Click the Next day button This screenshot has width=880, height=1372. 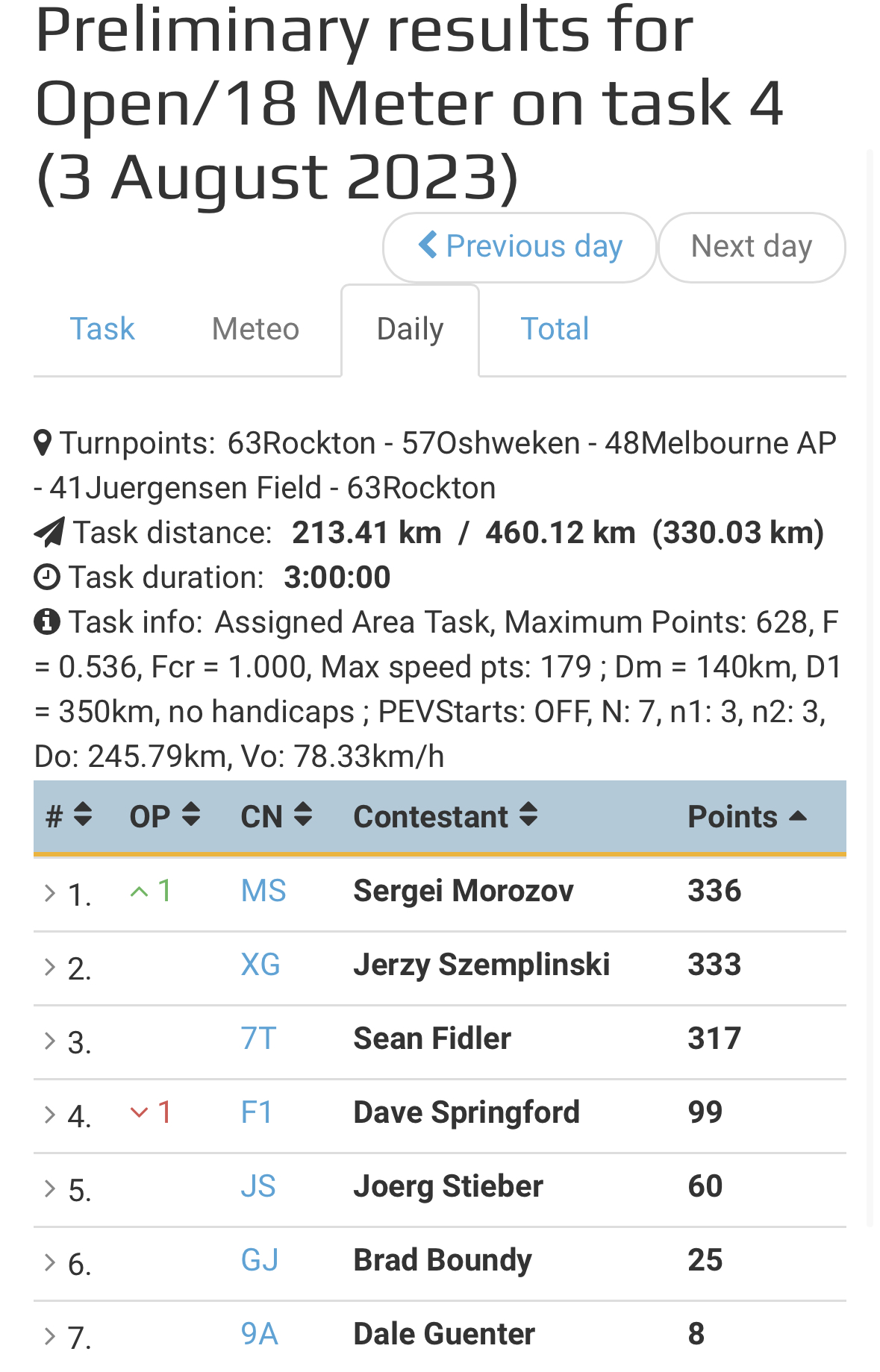tap(752, 247)
